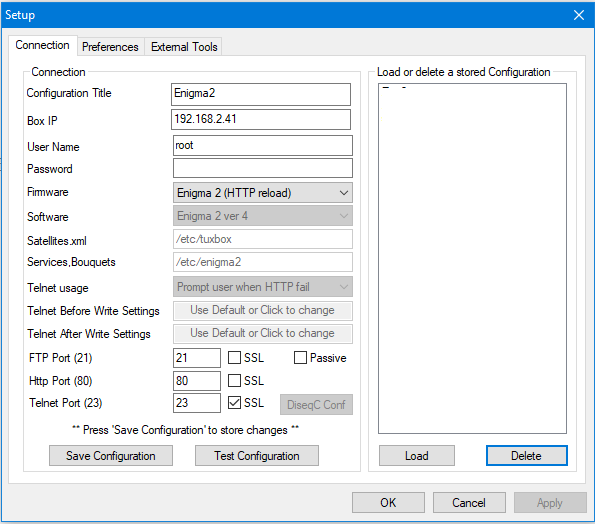The image size is (595, 524).
Task: Confirm the dialog with OK
Action: click(388, 503)
